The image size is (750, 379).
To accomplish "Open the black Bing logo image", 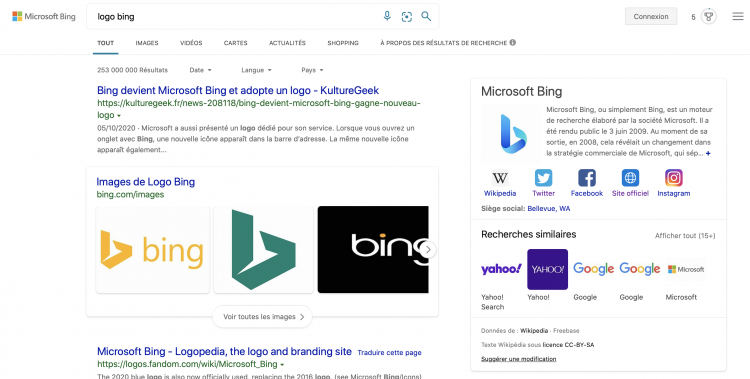I will 373,249.
